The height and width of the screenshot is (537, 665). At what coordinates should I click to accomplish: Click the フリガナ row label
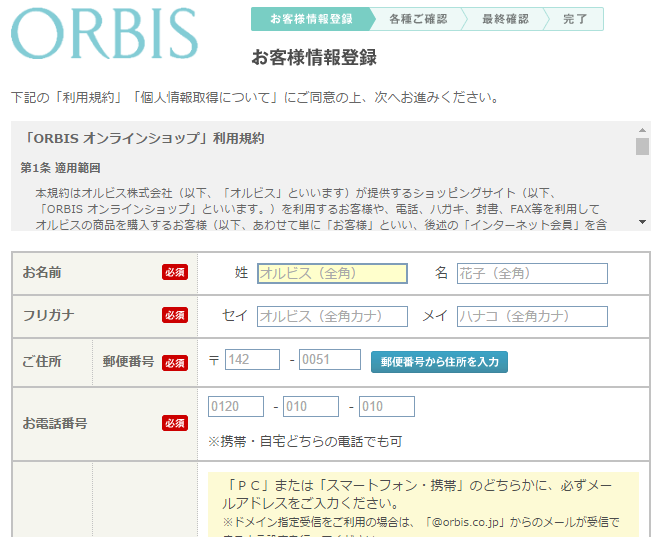coord(48,316)
